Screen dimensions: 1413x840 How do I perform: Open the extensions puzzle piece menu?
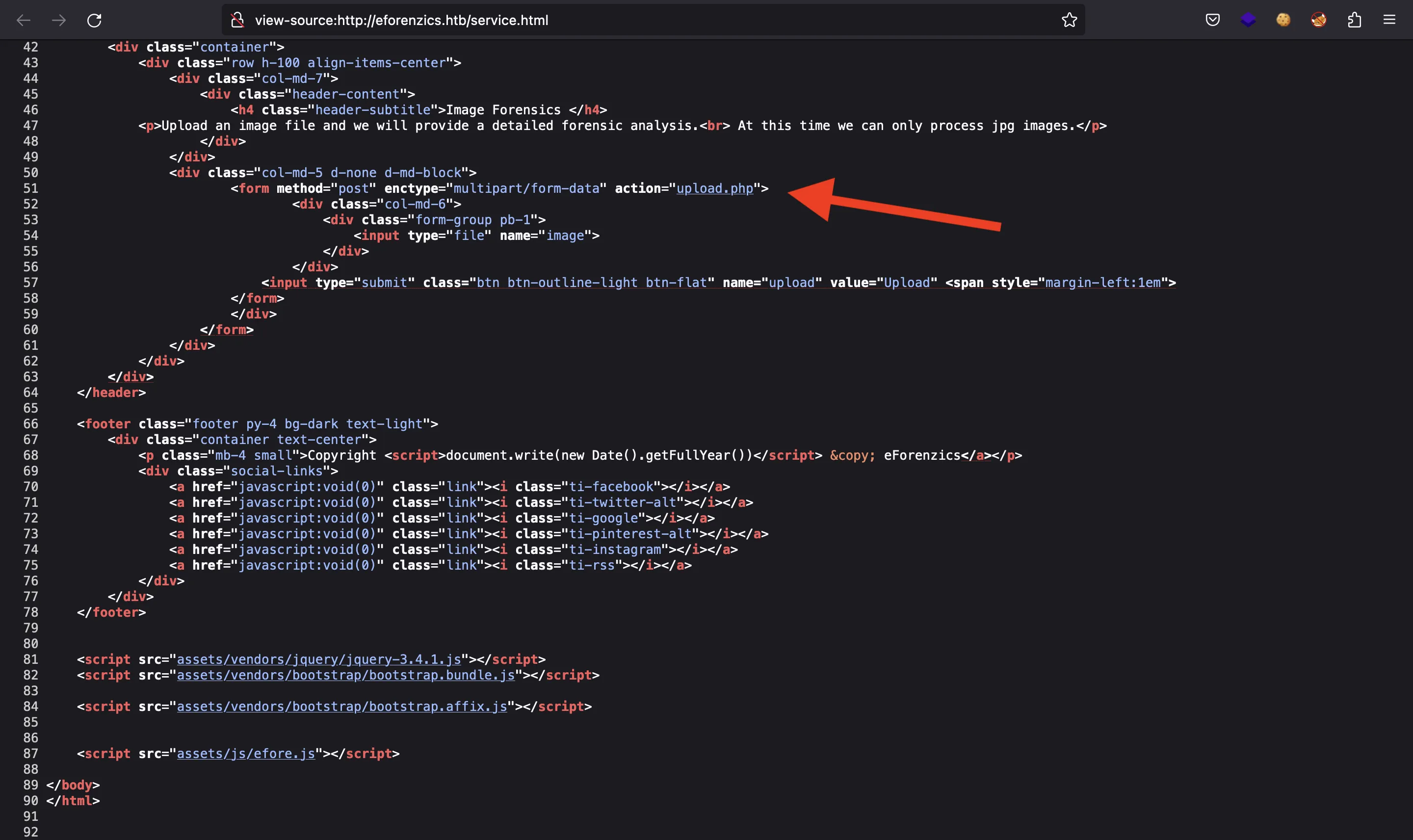click(x=1354, y=21)
